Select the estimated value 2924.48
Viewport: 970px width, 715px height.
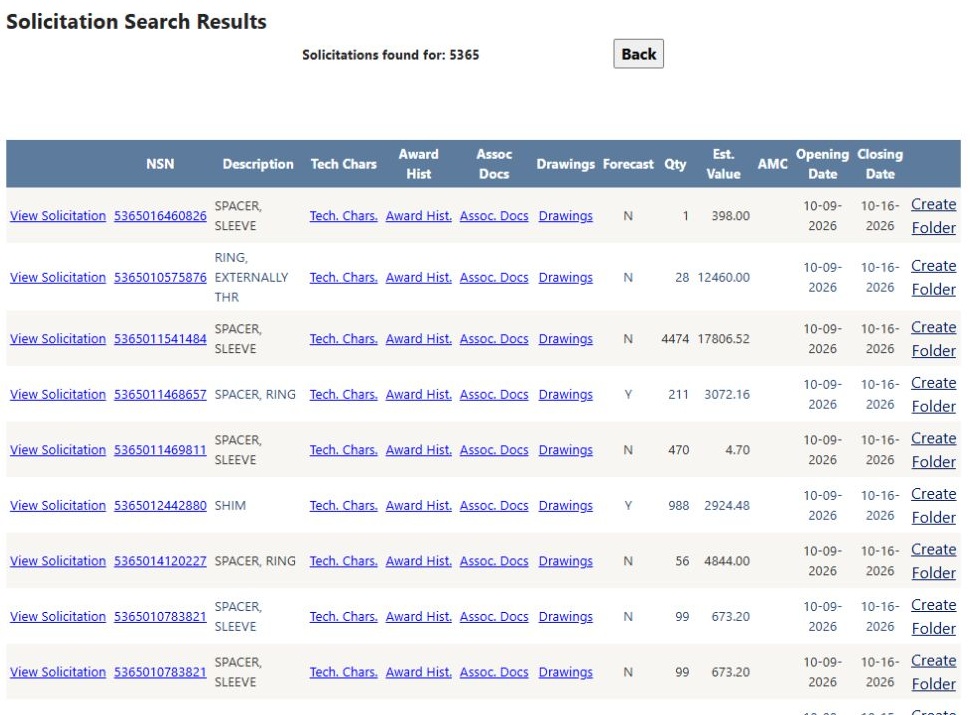pos(727,505)
